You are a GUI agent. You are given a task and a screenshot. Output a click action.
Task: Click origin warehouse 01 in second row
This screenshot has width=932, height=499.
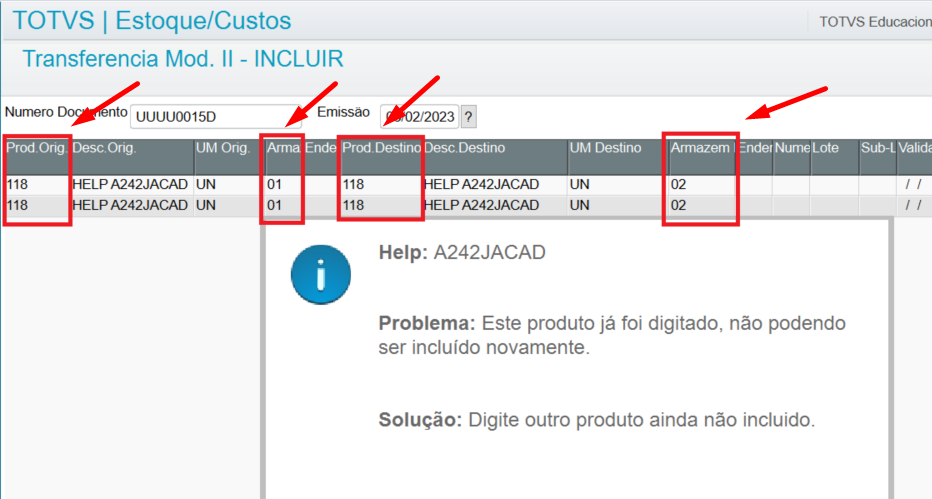tap(284, 206)
